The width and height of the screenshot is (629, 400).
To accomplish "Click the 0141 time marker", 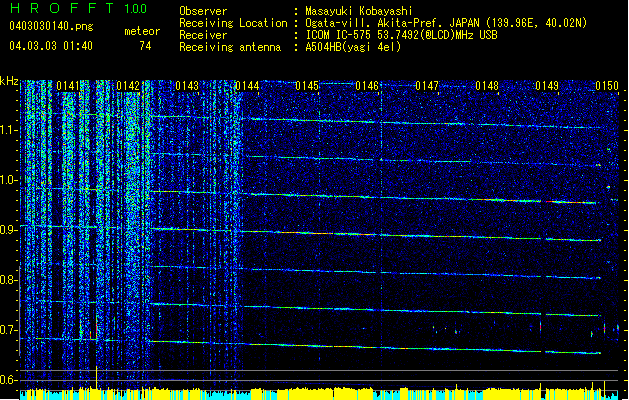I will [x=68, y=86].
